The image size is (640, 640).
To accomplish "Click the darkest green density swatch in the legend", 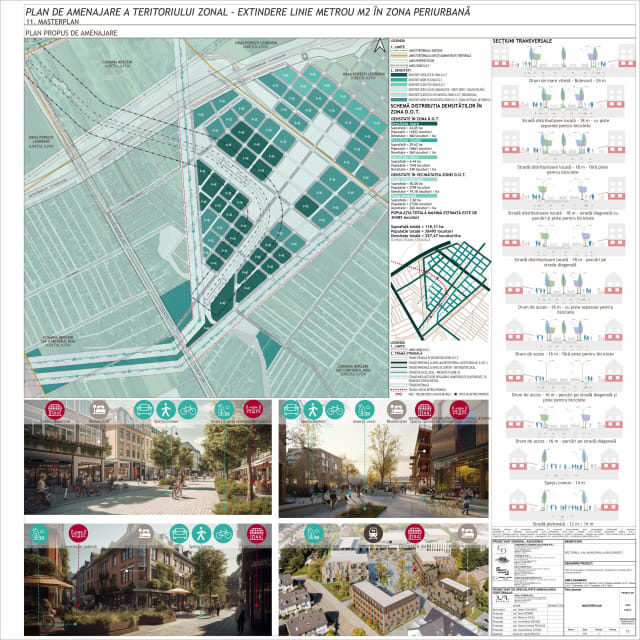I will 399,75.
